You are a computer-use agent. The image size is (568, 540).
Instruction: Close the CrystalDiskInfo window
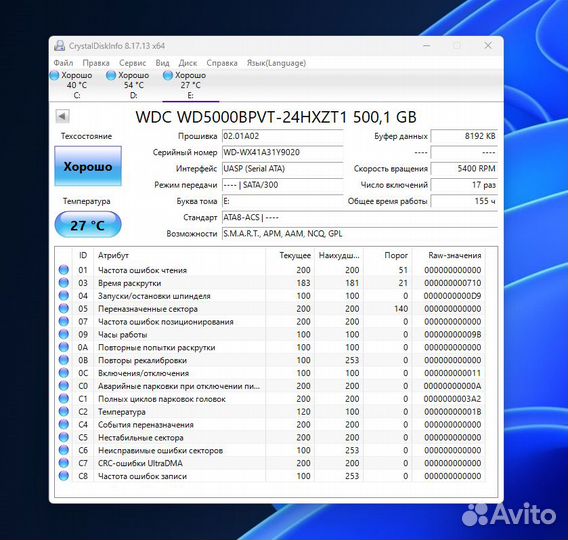click(x=488, y=45)
